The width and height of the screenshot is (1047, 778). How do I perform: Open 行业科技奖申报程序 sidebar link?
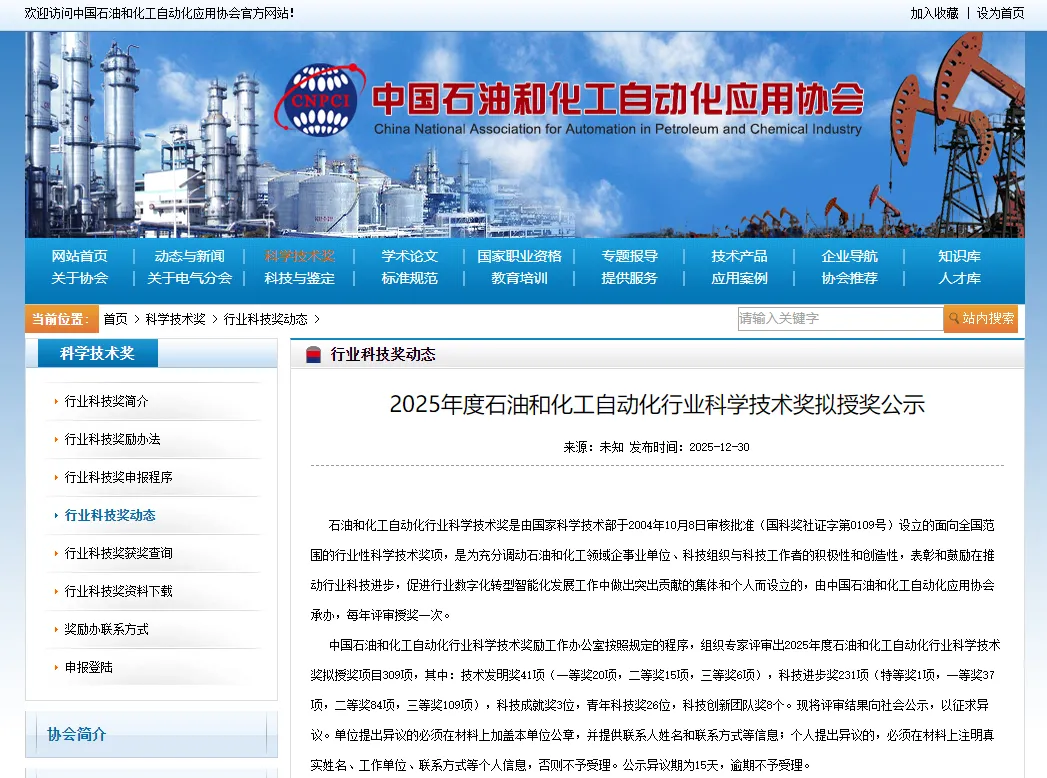[118, 477]
